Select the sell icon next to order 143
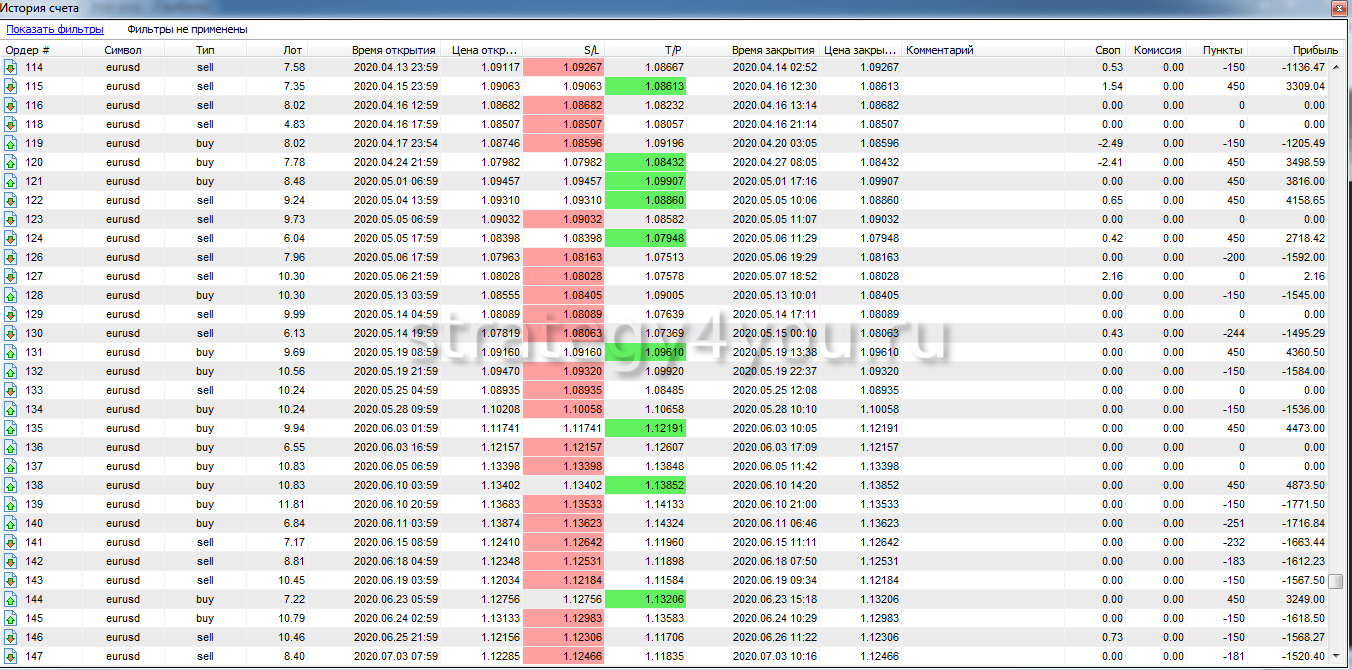The width and height of the screenshot is (1352, 670). (x=11, y=580)
